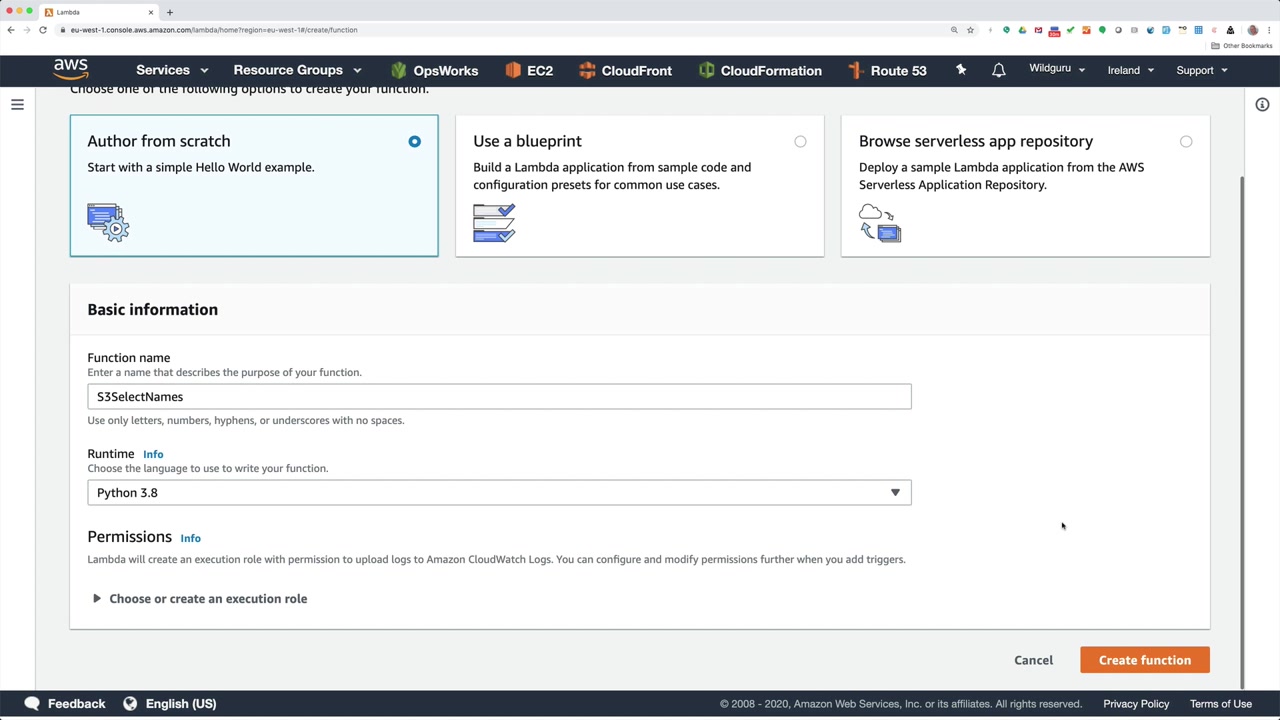Click the zoom magnifier icon in address bar
1280x720 pixels.
pos(954,30)
